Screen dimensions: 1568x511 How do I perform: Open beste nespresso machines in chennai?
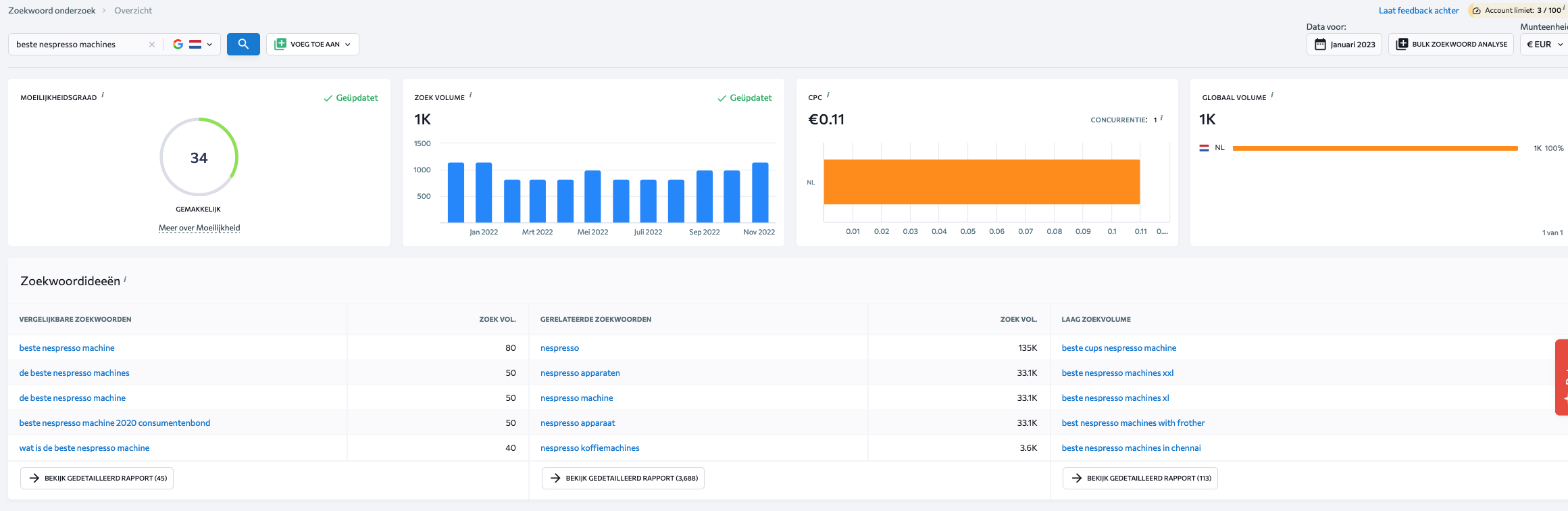pyautogui.click(x=1131, y=448)
